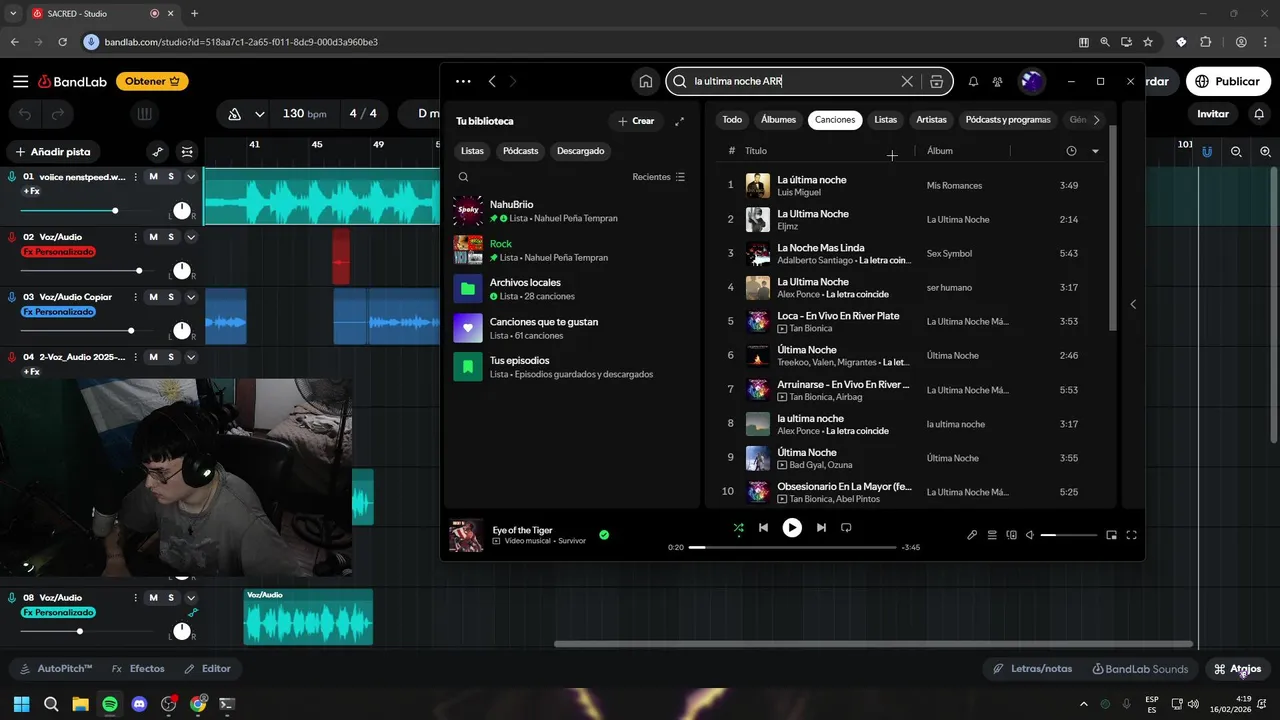Mute Spotify volume speaker icon
The image size is (1280, 720).
[x=1030, y=535]
